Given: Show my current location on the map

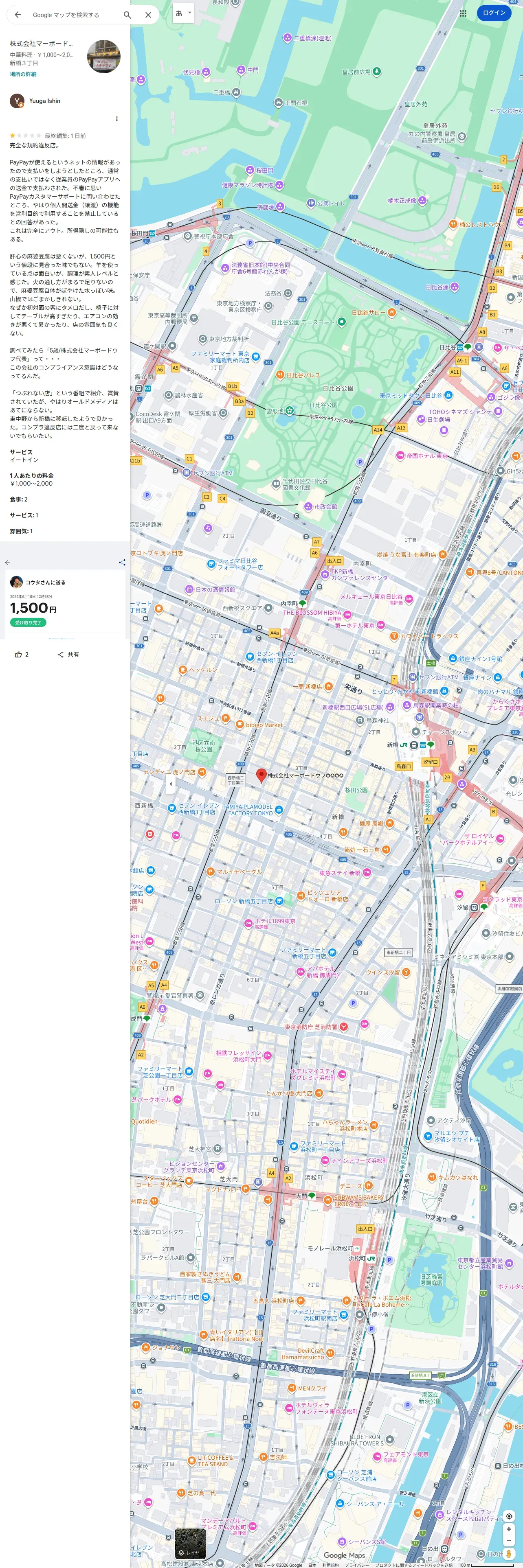Looking at the screenshot, I should click(508, 1515).
